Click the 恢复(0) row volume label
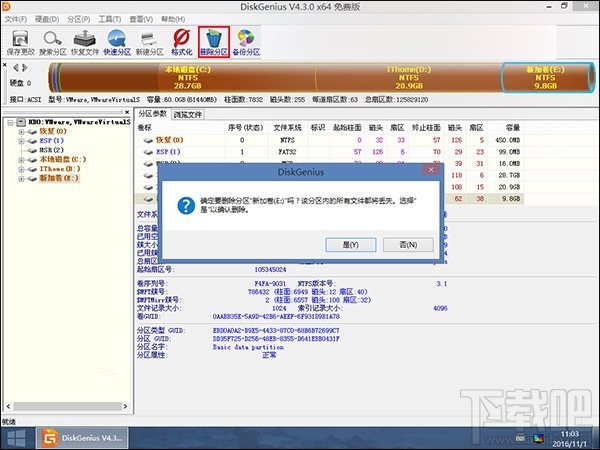 (x=170, y=140)
